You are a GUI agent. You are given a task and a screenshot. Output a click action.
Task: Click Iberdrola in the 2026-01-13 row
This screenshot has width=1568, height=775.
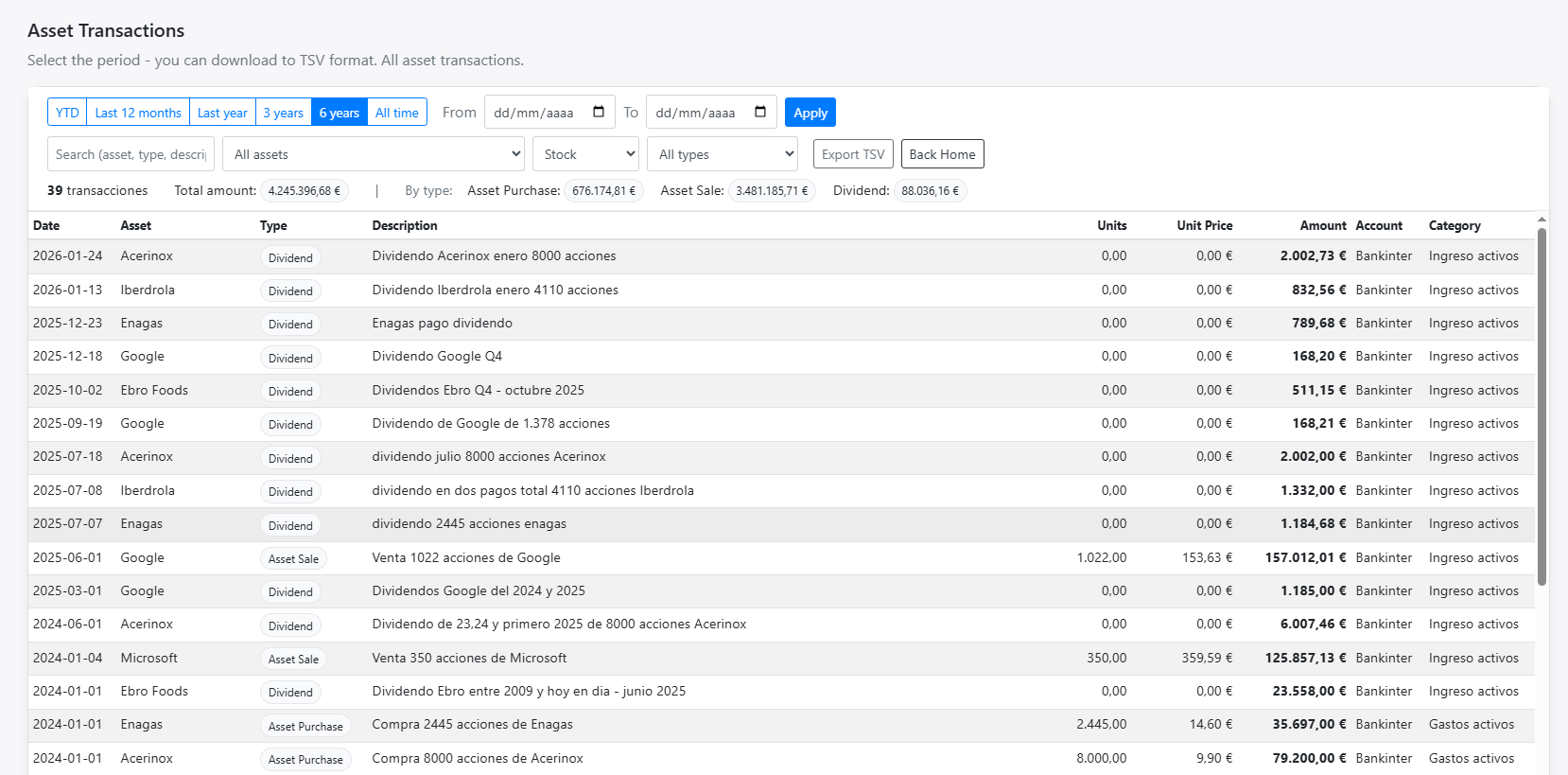[148, 290]
